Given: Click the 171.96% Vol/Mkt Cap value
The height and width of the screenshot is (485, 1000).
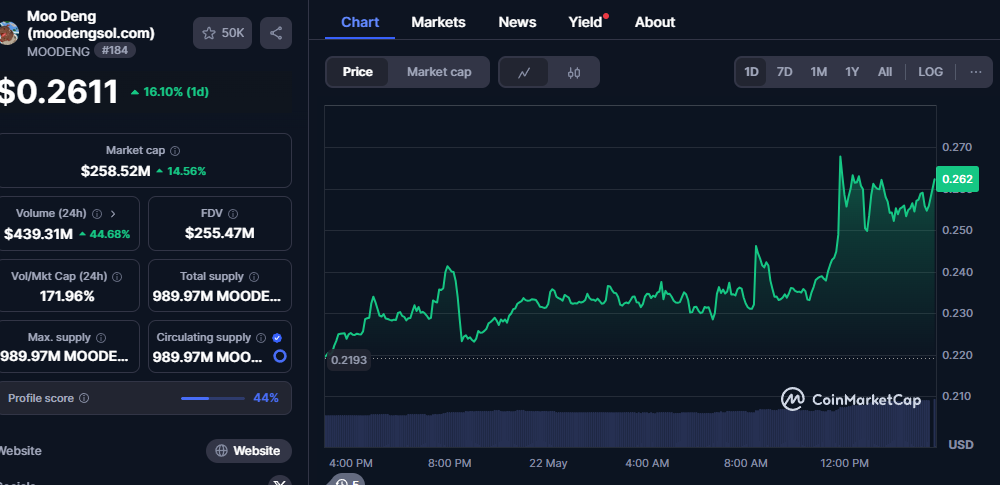Looking at the screenshot, I should pos(69,296).
